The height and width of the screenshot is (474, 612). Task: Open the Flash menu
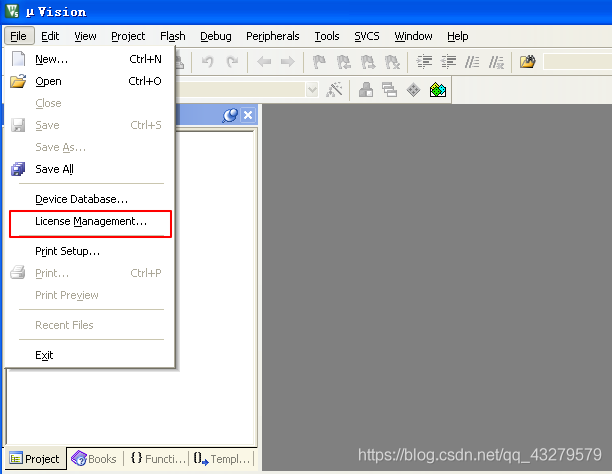coord(173,36)
